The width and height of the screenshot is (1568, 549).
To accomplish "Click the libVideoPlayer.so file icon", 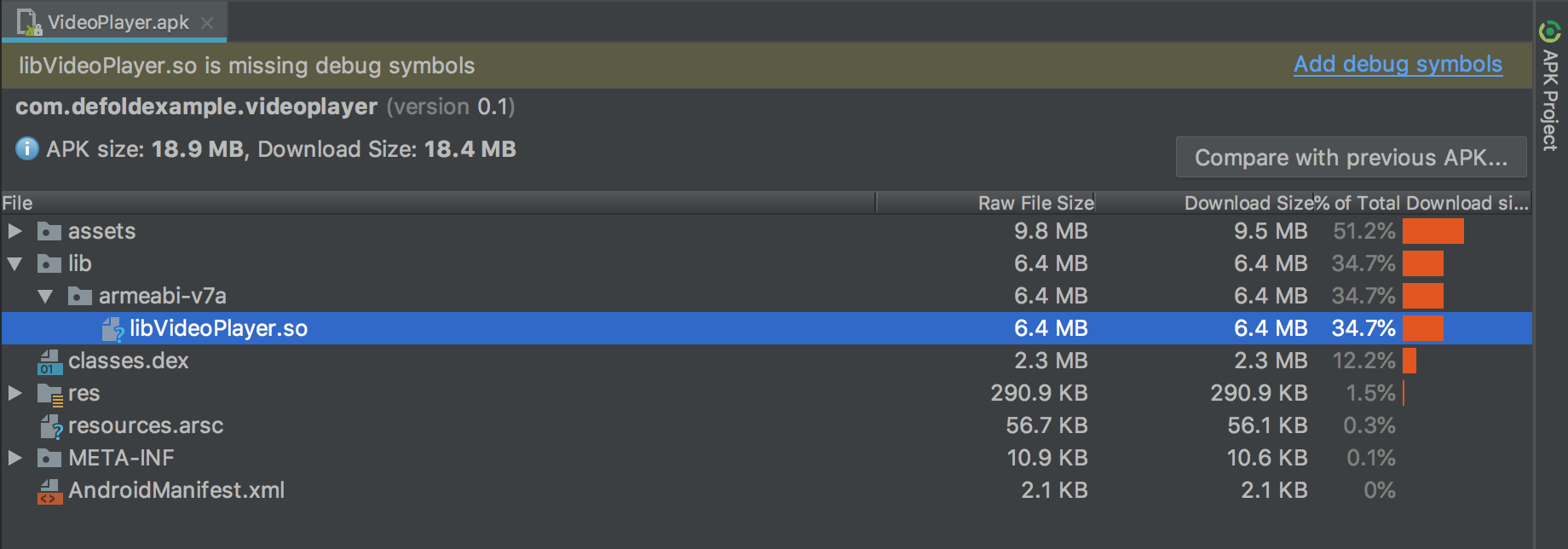I will [x=112, y=329].
